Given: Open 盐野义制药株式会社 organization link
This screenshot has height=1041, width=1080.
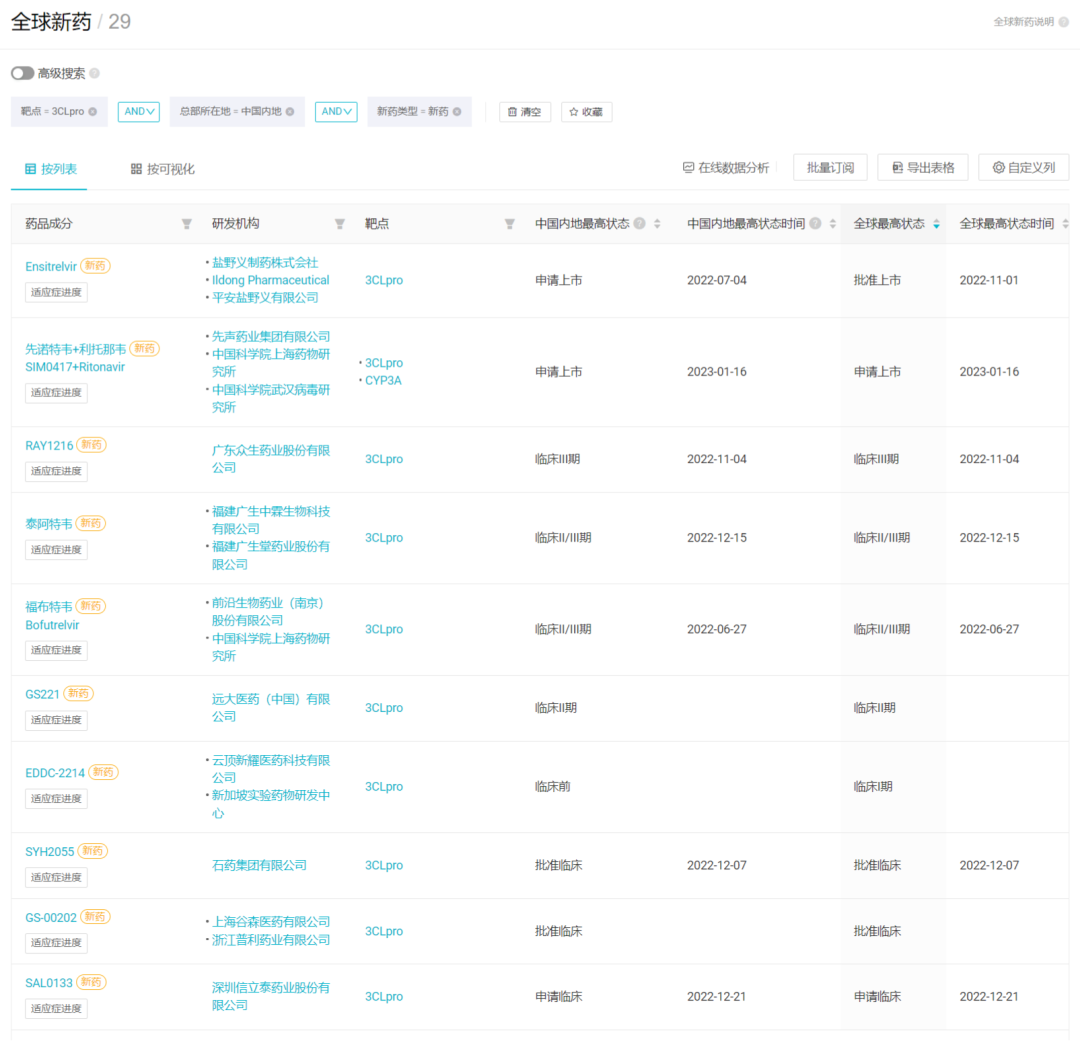Looking at the screenshot, I should (265, 262).
